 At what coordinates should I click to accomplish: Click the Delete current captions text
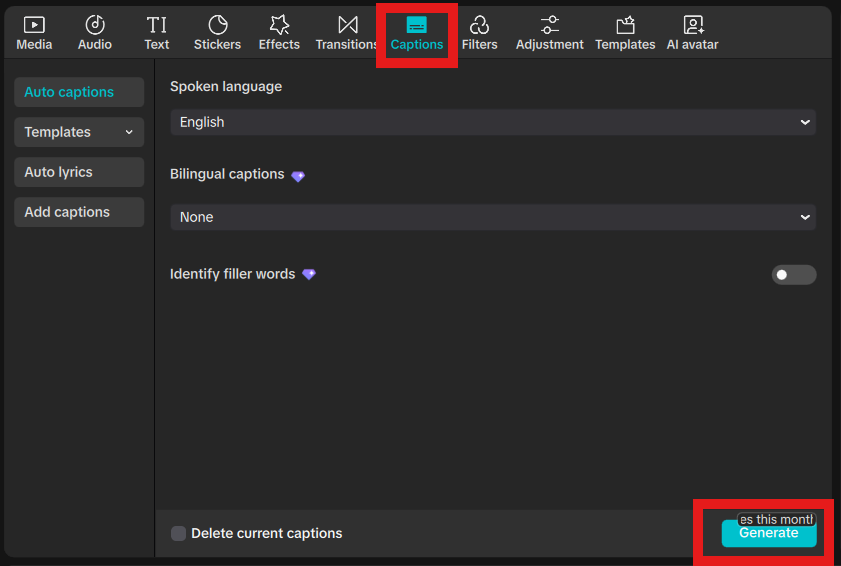267,533
